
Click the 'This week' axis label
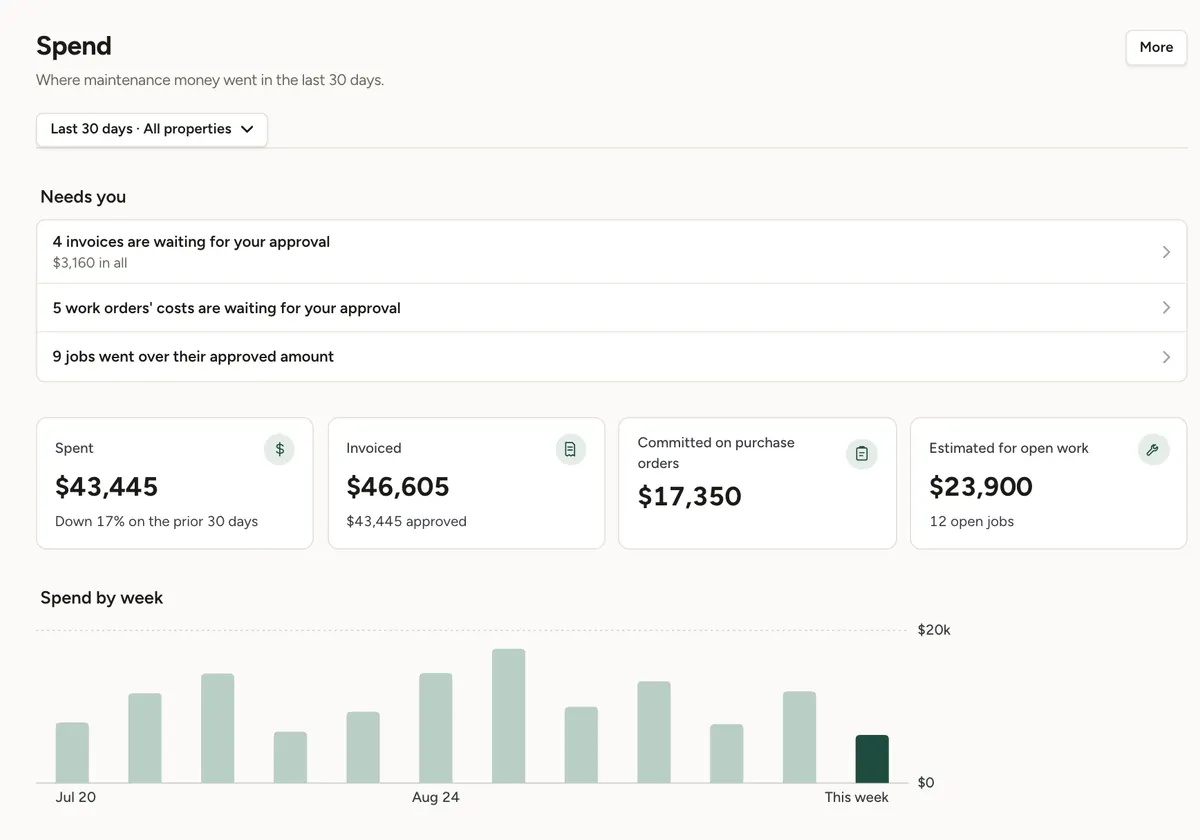(857, 797)
